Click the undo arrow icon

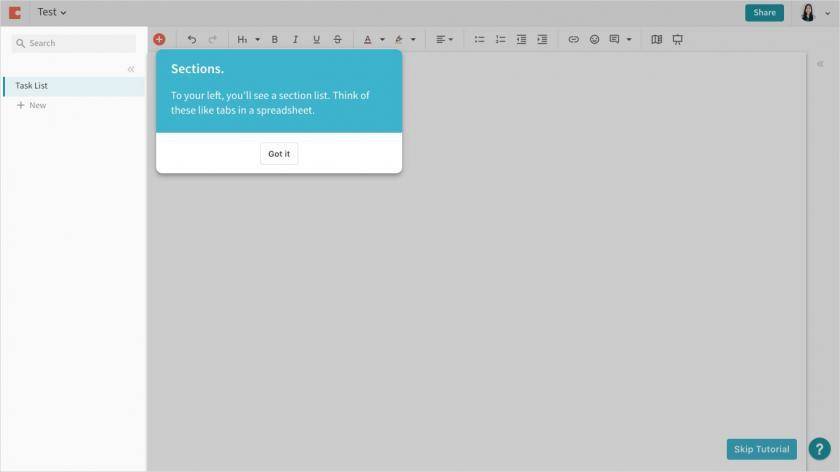tap(191, 39)
